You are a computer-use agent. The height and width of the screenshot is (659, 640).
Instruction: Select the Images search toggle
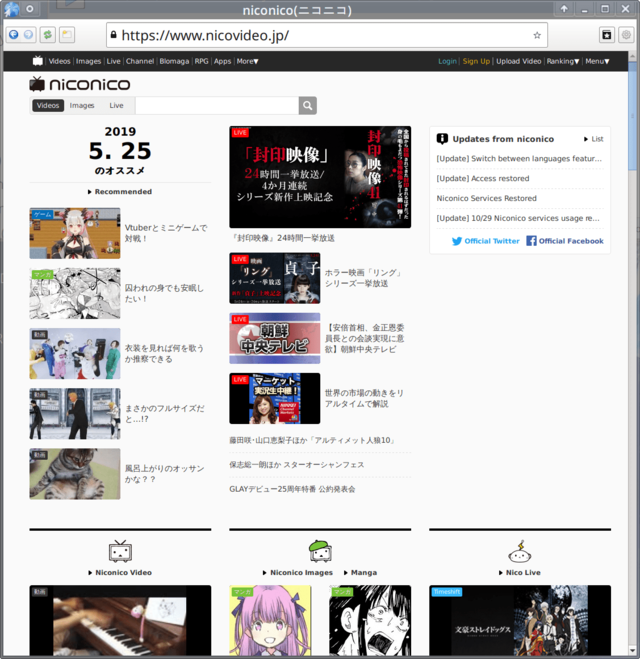pyautogui.click(x=82, y=105)
